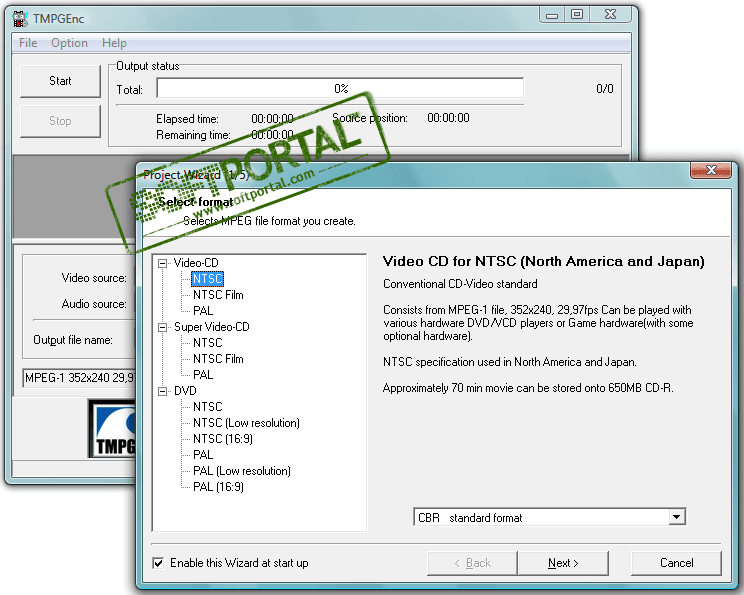Click the Elapsed time value

pos(272,119)
